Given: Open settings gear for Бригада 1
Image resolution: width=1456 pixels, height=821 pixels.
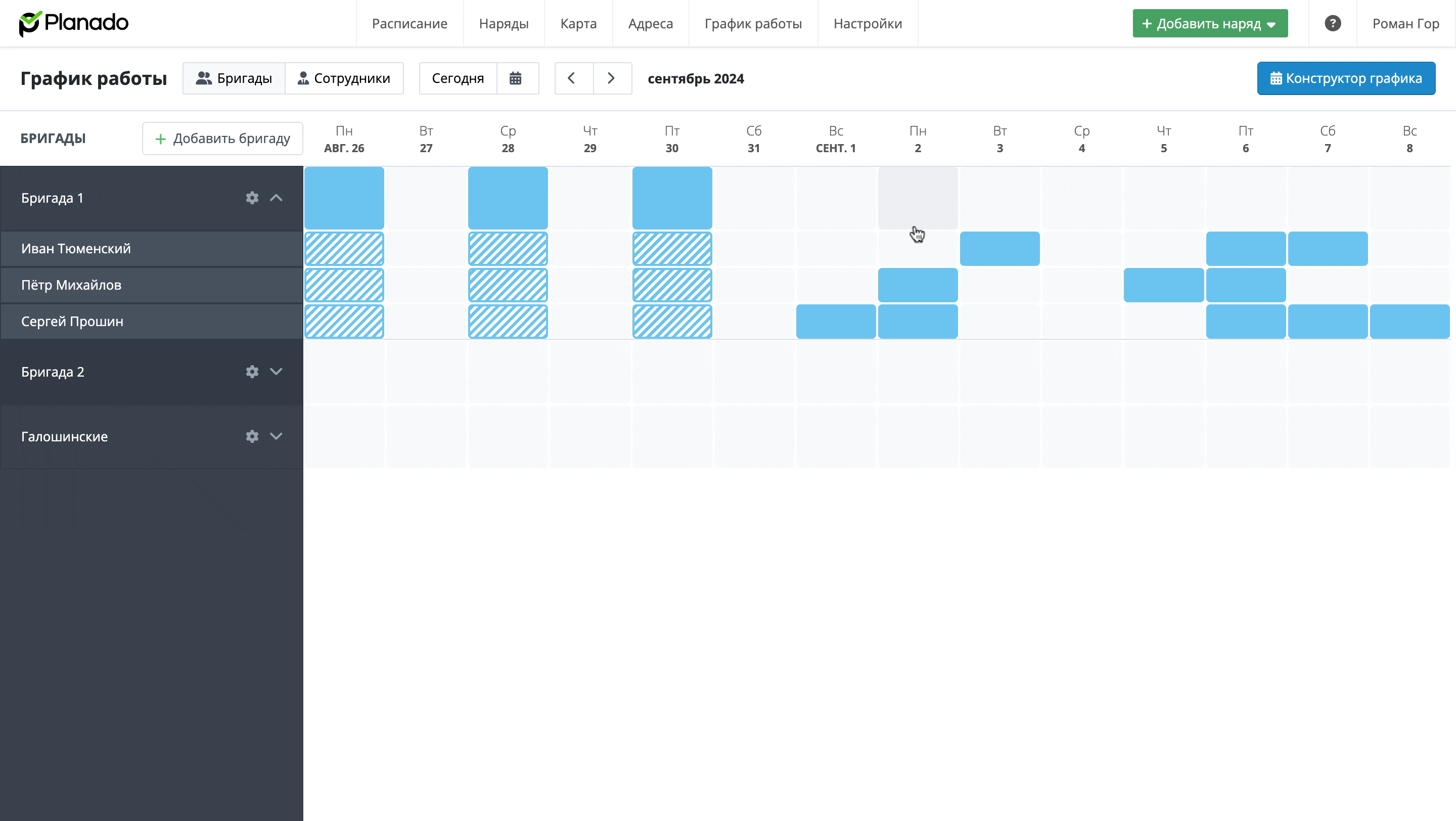Looking at the screenshot, I should click(252, 198).
